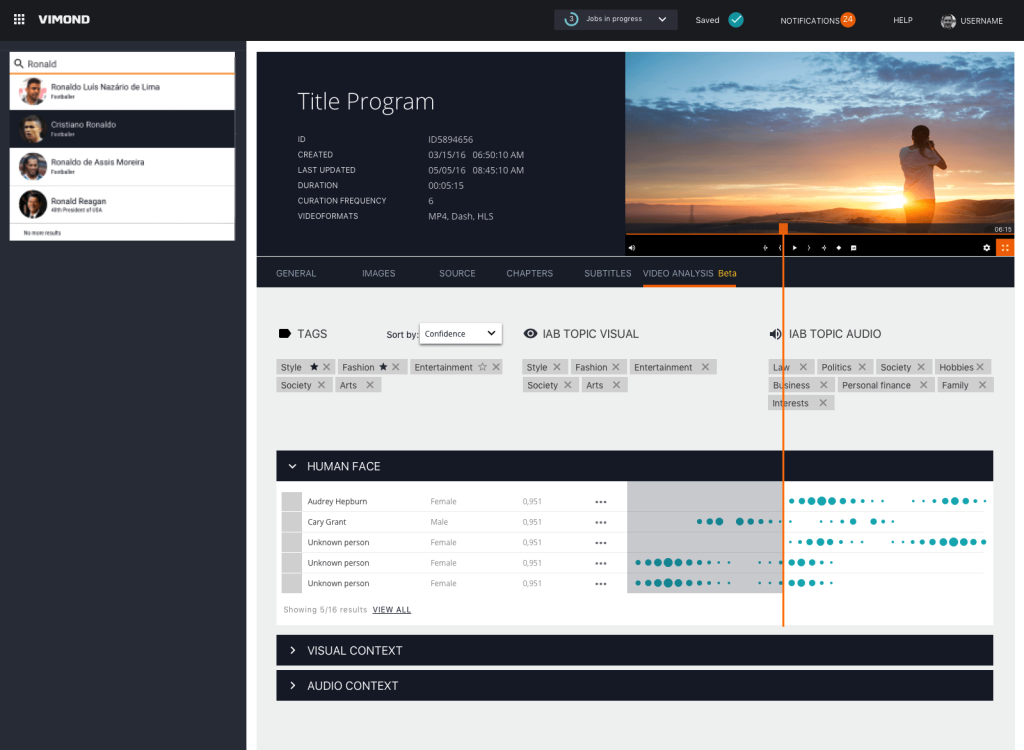
Task: Toggle fullscreen with the orange button
Action: coord(1005,248)
